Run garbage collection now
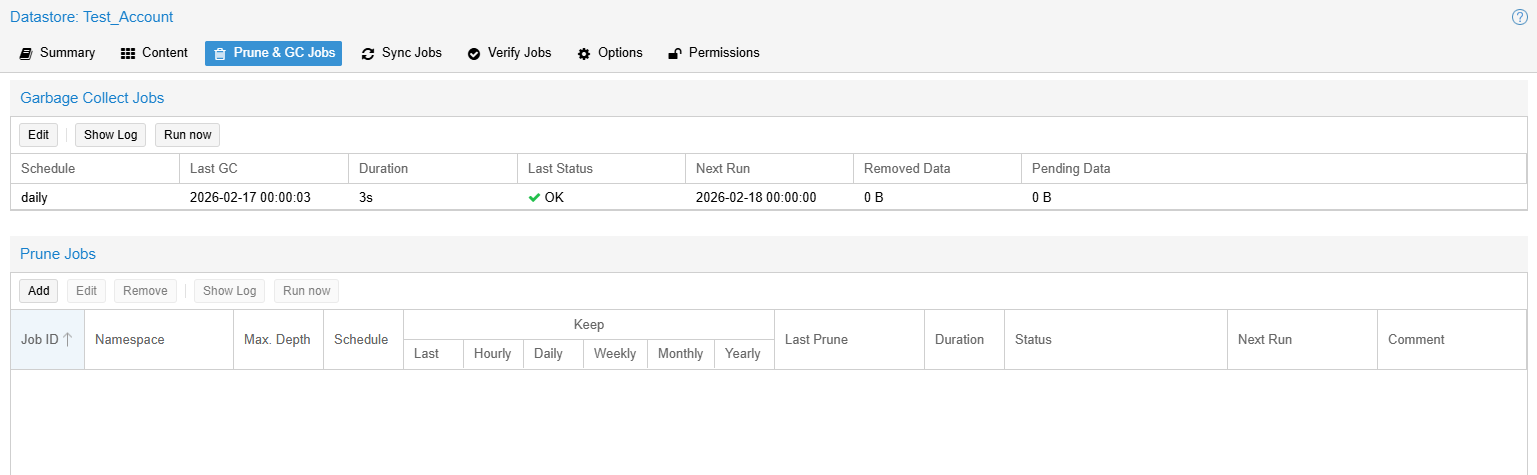Image resolution: width=1537 pixels, height=475 pixels. pos(187,135)
